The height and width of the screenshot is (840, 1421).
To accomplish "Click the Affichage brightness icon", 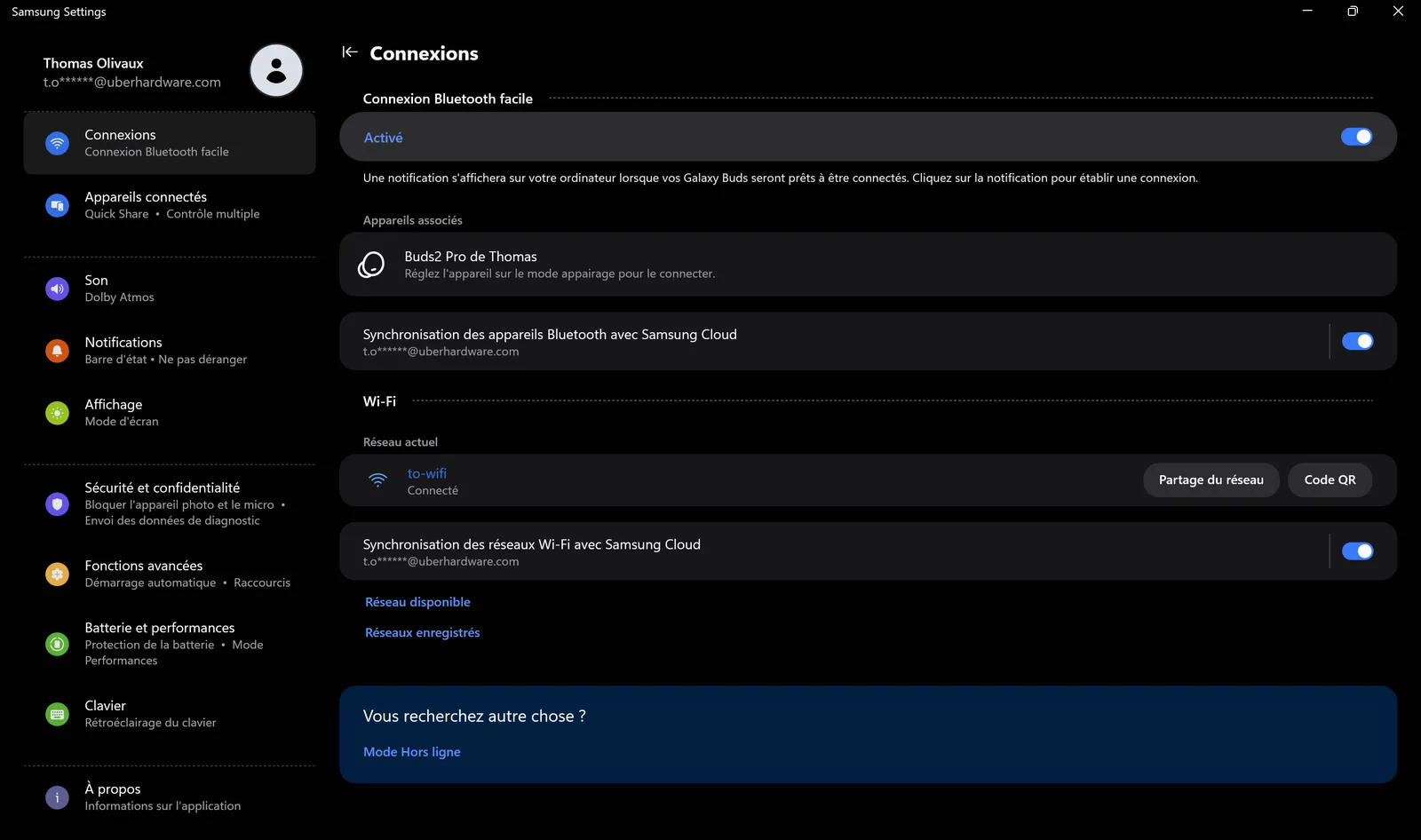I will pyautogui.click(x=57, y=413).
